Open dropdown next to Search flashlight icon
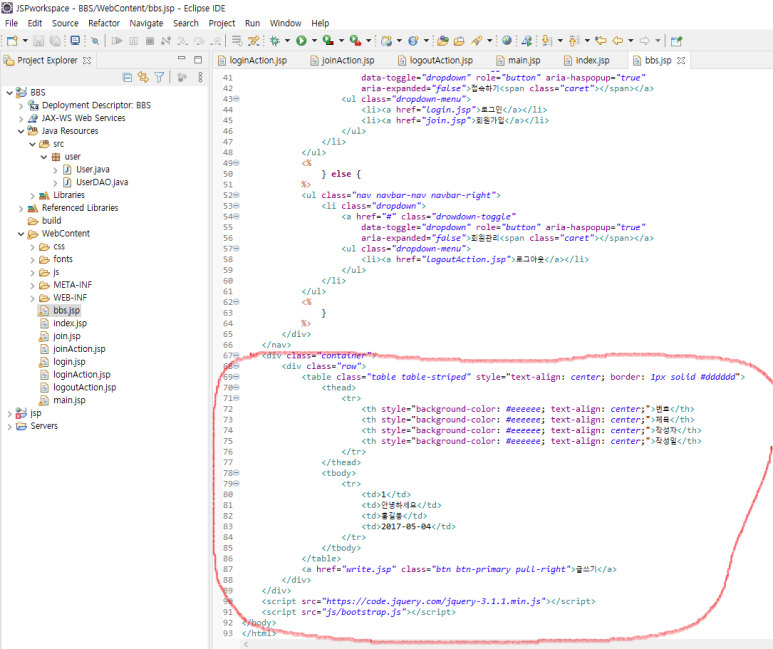The width and height of the screenshot is (773, 649). (x=490, y=41)
